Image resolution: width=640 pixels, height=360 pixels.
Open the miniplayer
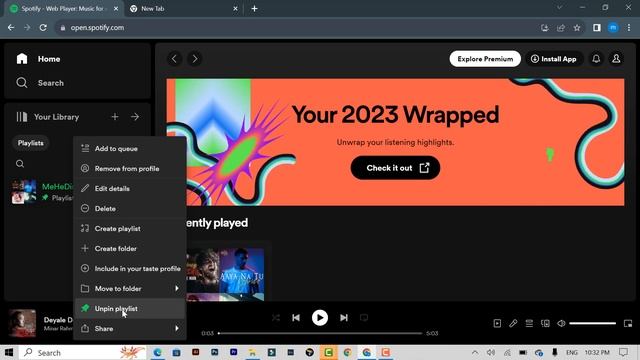pyautogui.click(x=628, y=323)
